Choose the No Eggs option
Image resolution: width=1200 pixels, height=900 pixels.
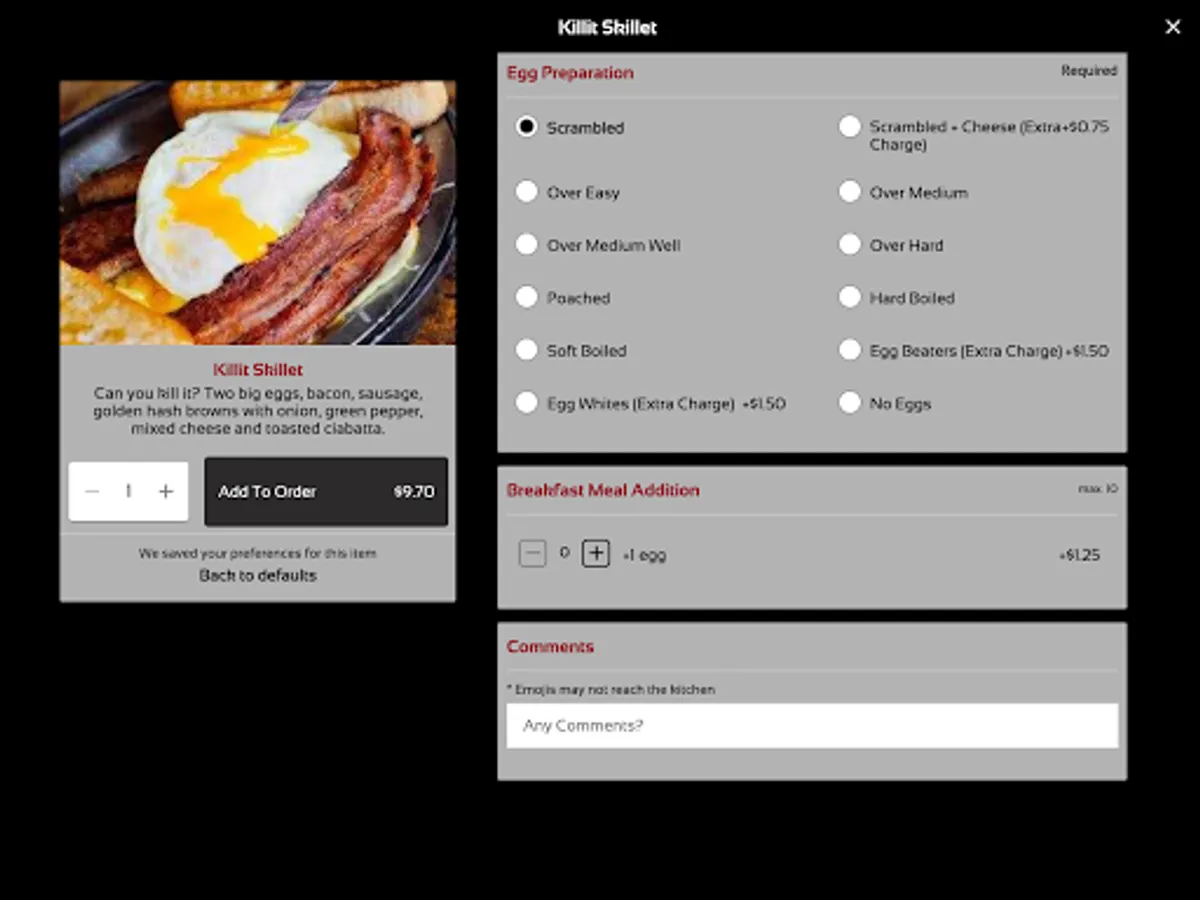tap(850, 402)
